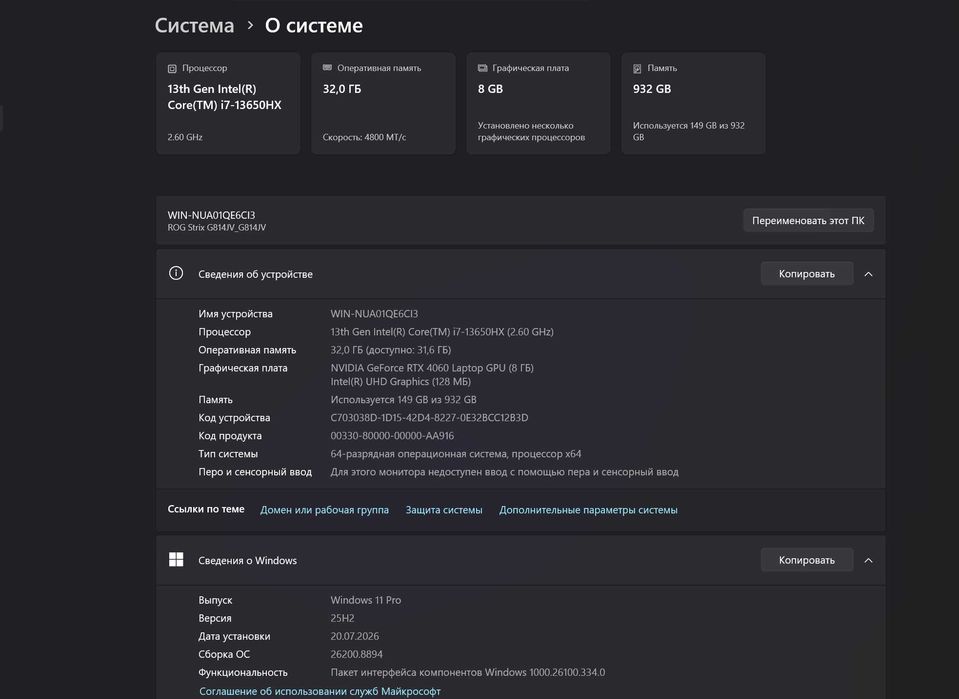Screen dimensions: 959x699
Task: Select OS build value 26200.8894
Action: pos(357,654)
